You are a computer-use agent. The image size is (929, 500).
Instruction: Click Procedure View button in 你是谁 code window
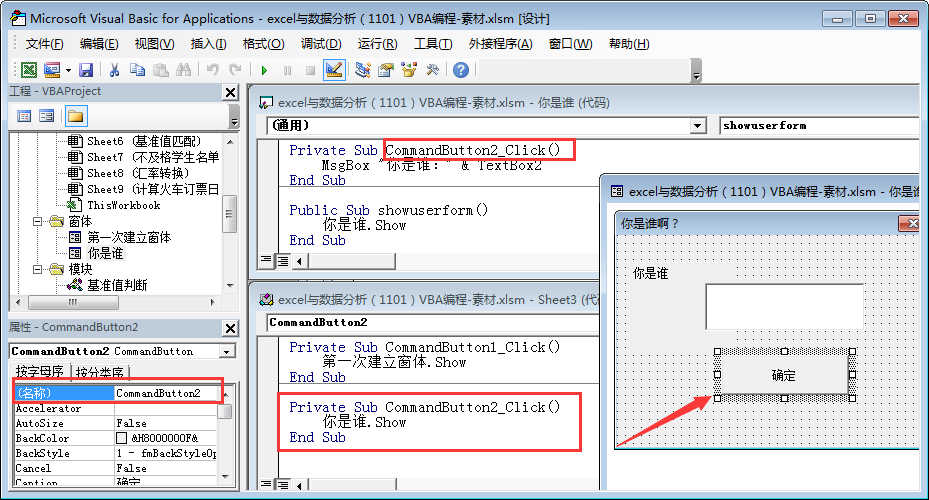pos(266,260)
